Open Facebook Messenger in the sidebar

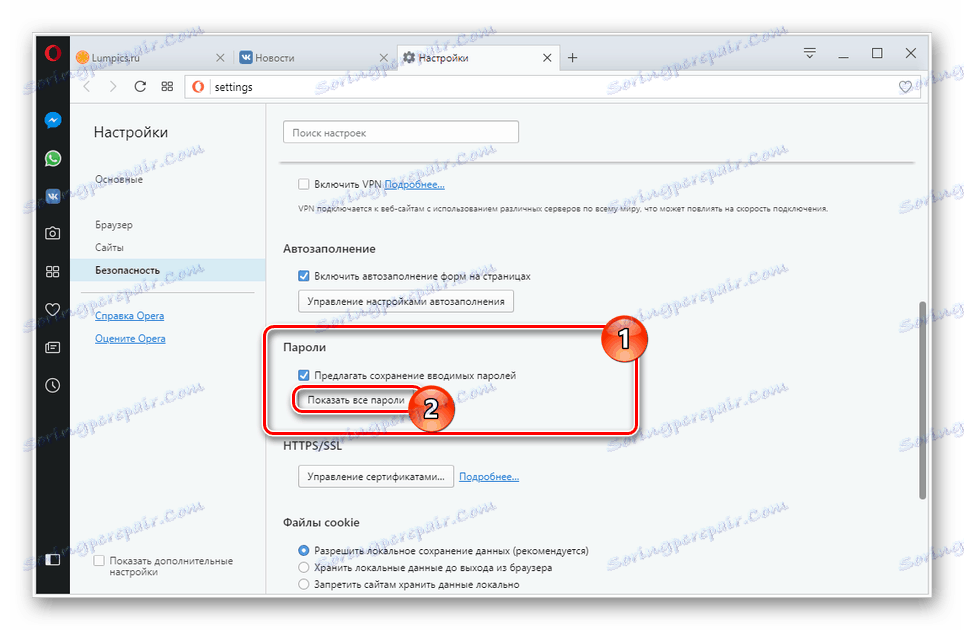pos(53,120)
